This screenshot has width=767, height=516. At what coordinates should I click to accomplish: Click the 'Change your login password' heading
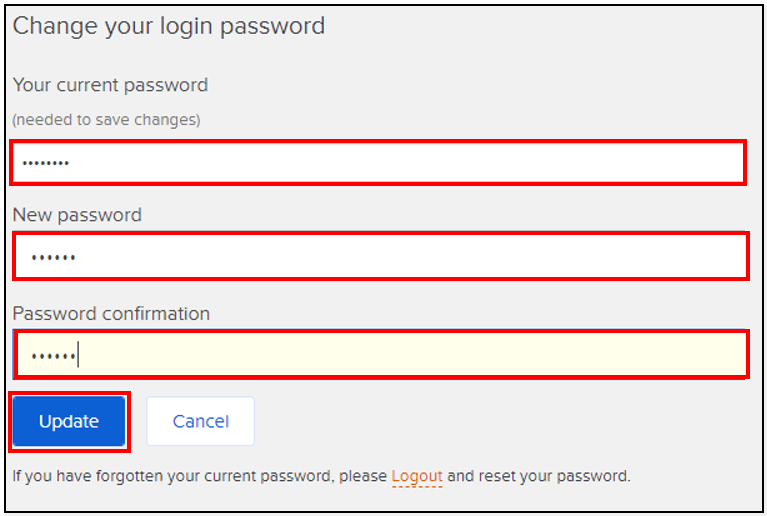pos(169,26)
